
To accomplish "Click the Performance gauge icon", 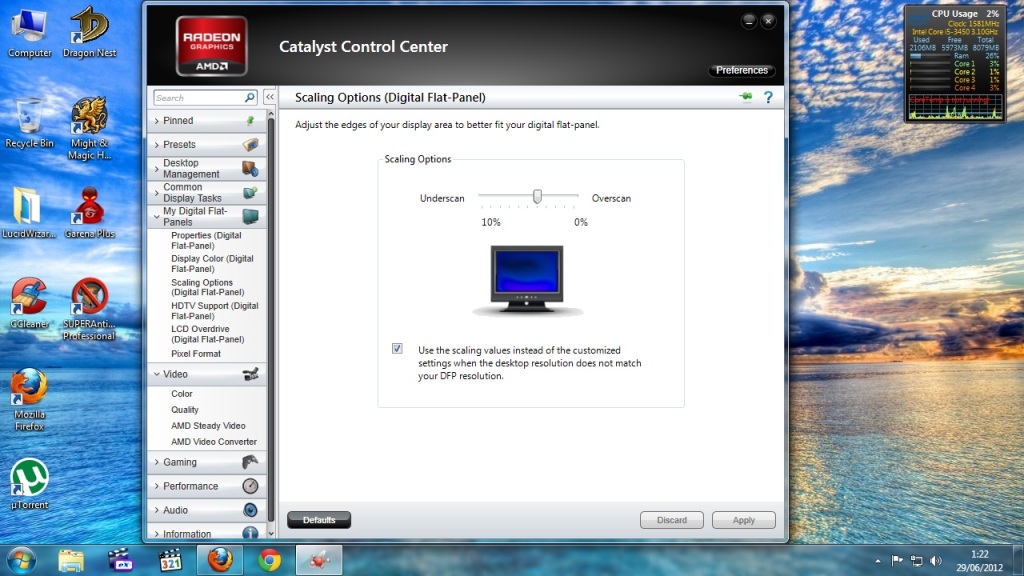I will click(x=250, y=486).
